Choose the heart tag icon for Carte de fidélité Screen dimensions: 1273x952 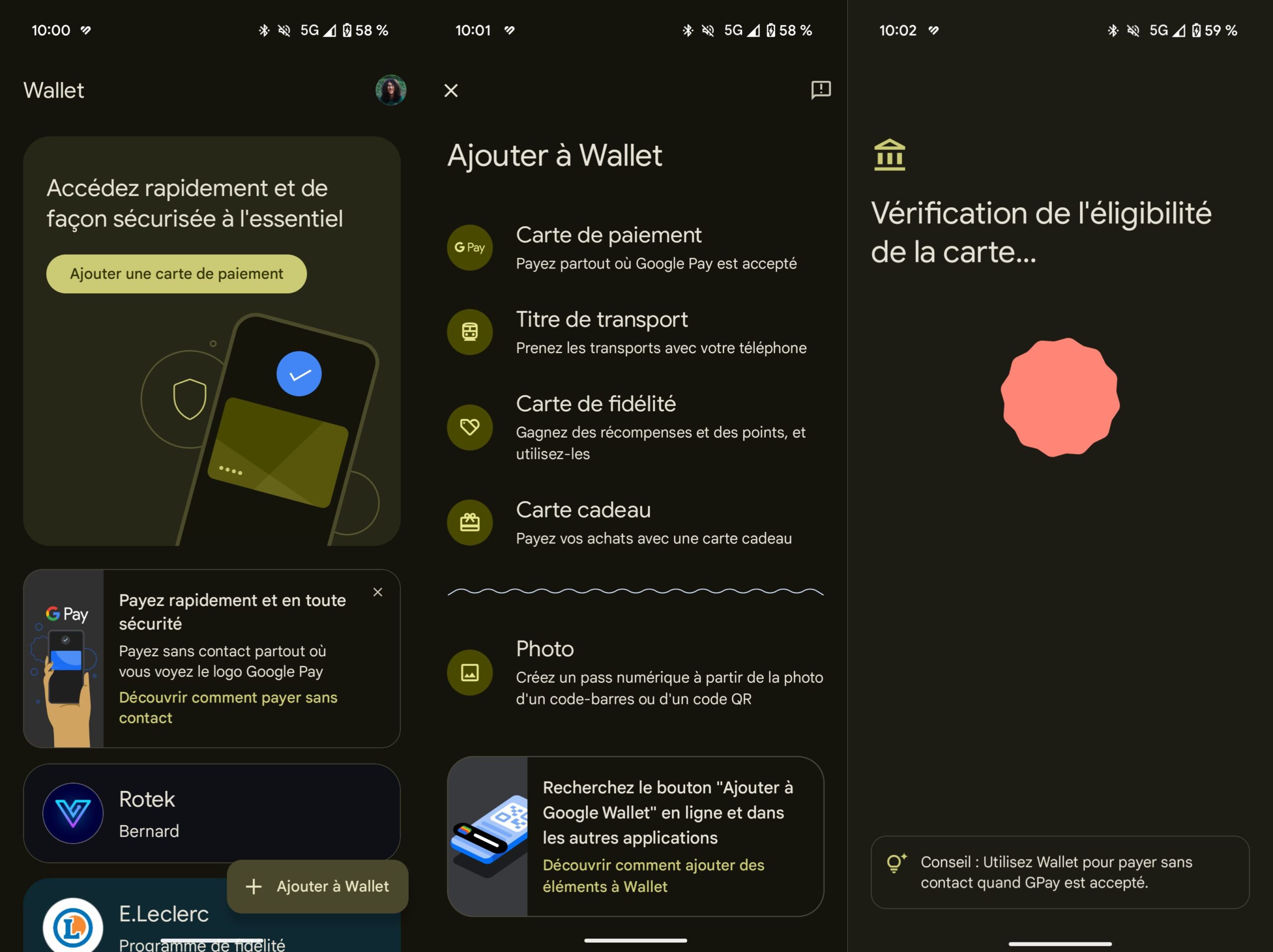pos(469,427)
